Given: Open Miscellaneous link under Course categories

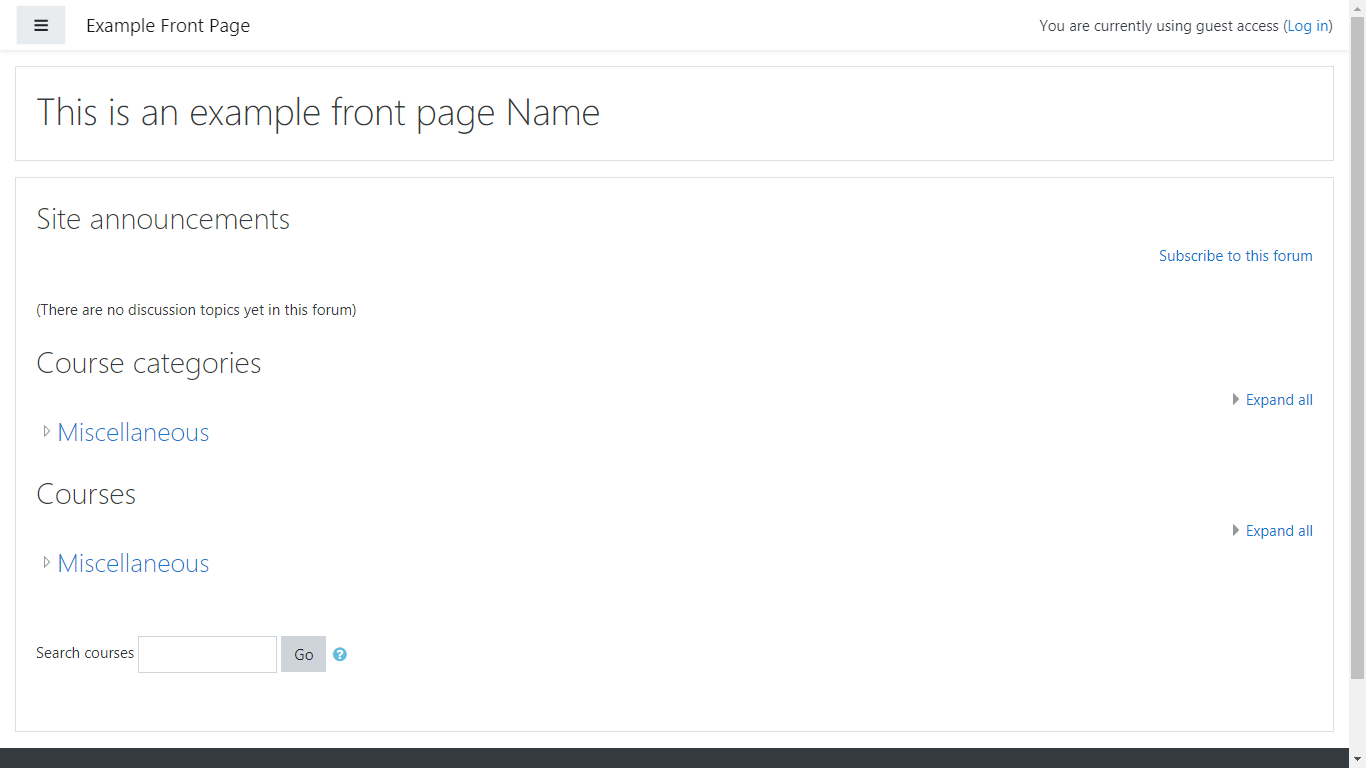Looking at the screenshot, I should (x=133, y=432).
